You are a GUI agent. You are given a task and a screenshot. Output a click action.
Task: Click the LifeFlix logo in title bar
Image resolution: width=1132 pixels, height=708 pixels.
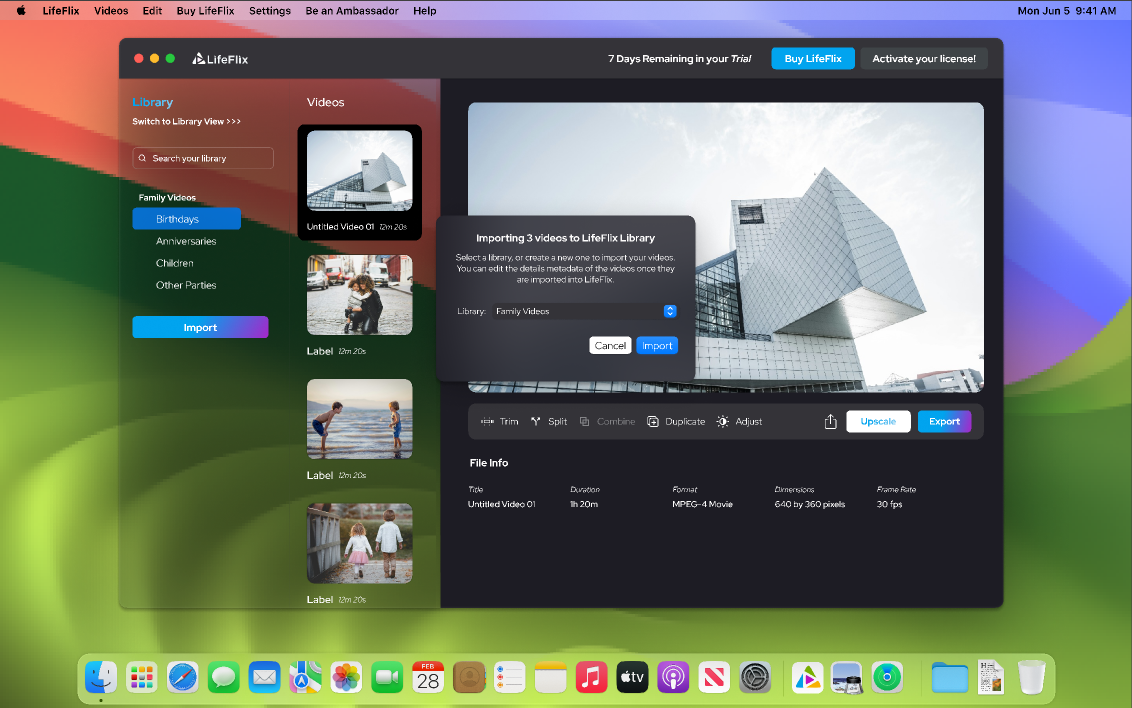tap(220, 59)
